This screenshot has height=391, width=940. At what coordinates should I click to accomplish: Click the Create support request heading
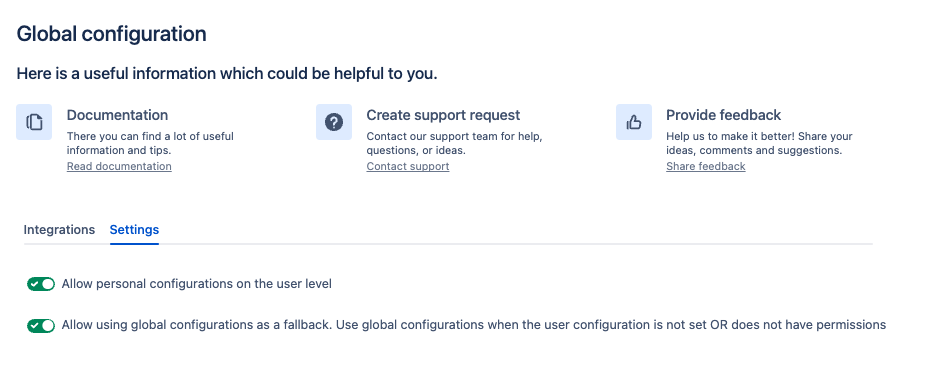click(444, 115)
